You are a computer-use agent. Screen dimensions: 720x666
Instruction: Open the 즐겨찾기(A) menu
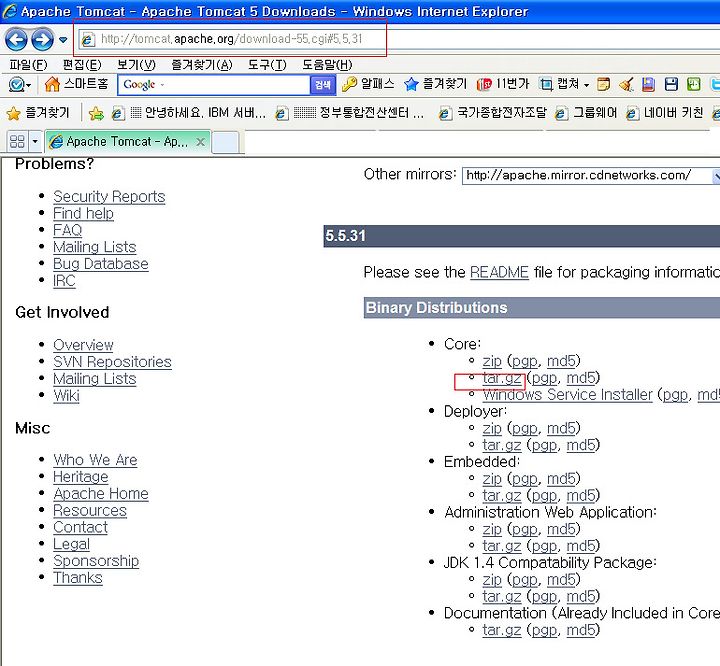pos(202,65)
